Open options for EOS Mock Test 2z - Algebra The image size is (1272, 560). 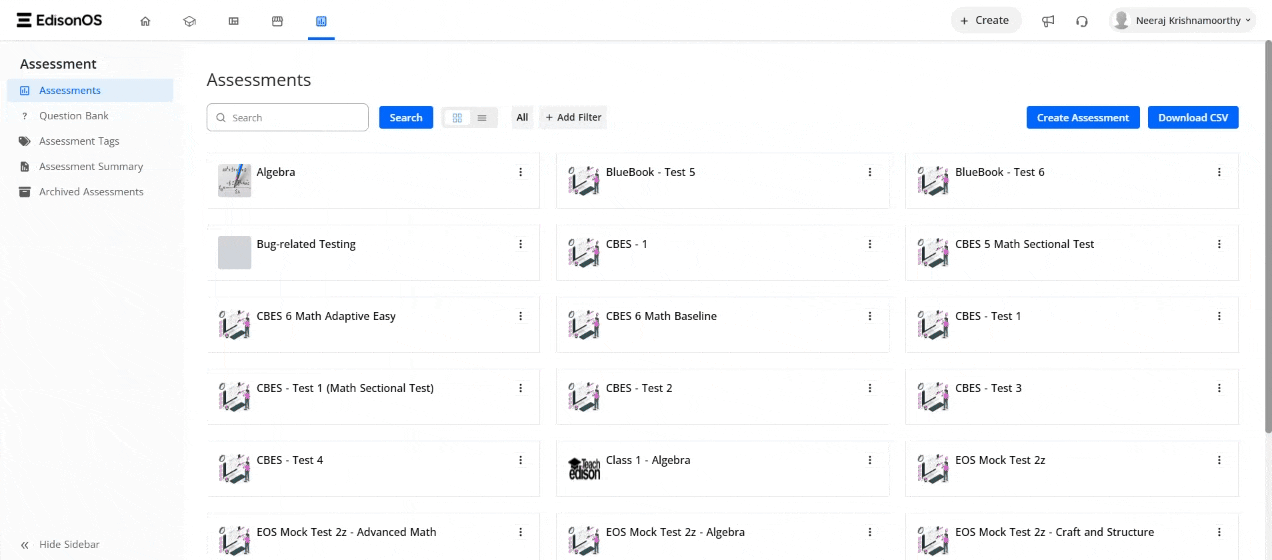pos(870,532)
